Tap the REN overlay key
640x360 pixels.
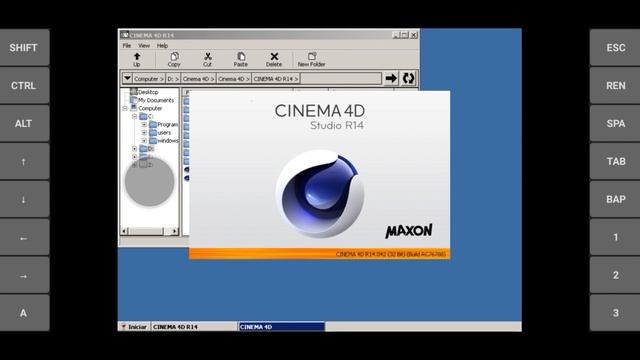(x=615, y=85)
